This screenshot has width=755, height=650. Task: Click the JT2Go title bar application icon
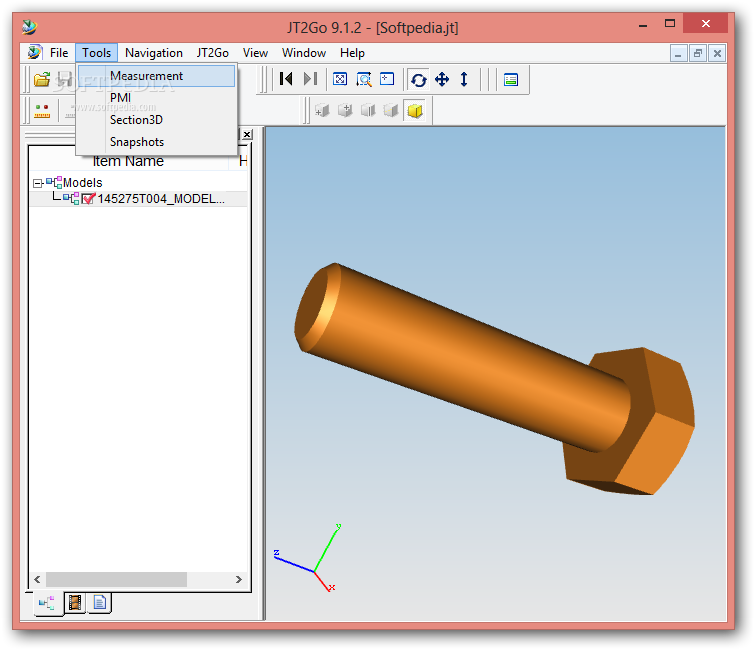point(29,27)
